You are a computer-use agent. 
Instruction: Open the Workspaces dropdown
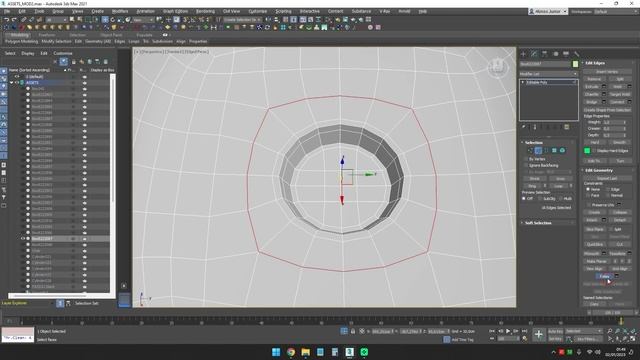616,11
